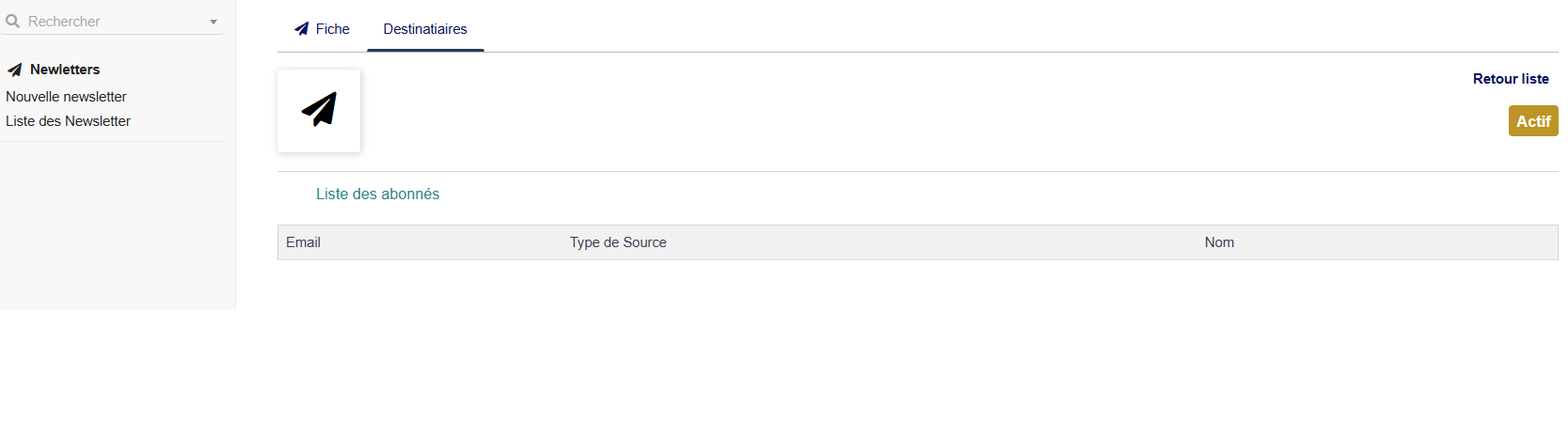Image resolution: width=1568 pixels, height=436 pixels.
Task: Create a Nouvelle newsletter
Action: coord(66,97)
